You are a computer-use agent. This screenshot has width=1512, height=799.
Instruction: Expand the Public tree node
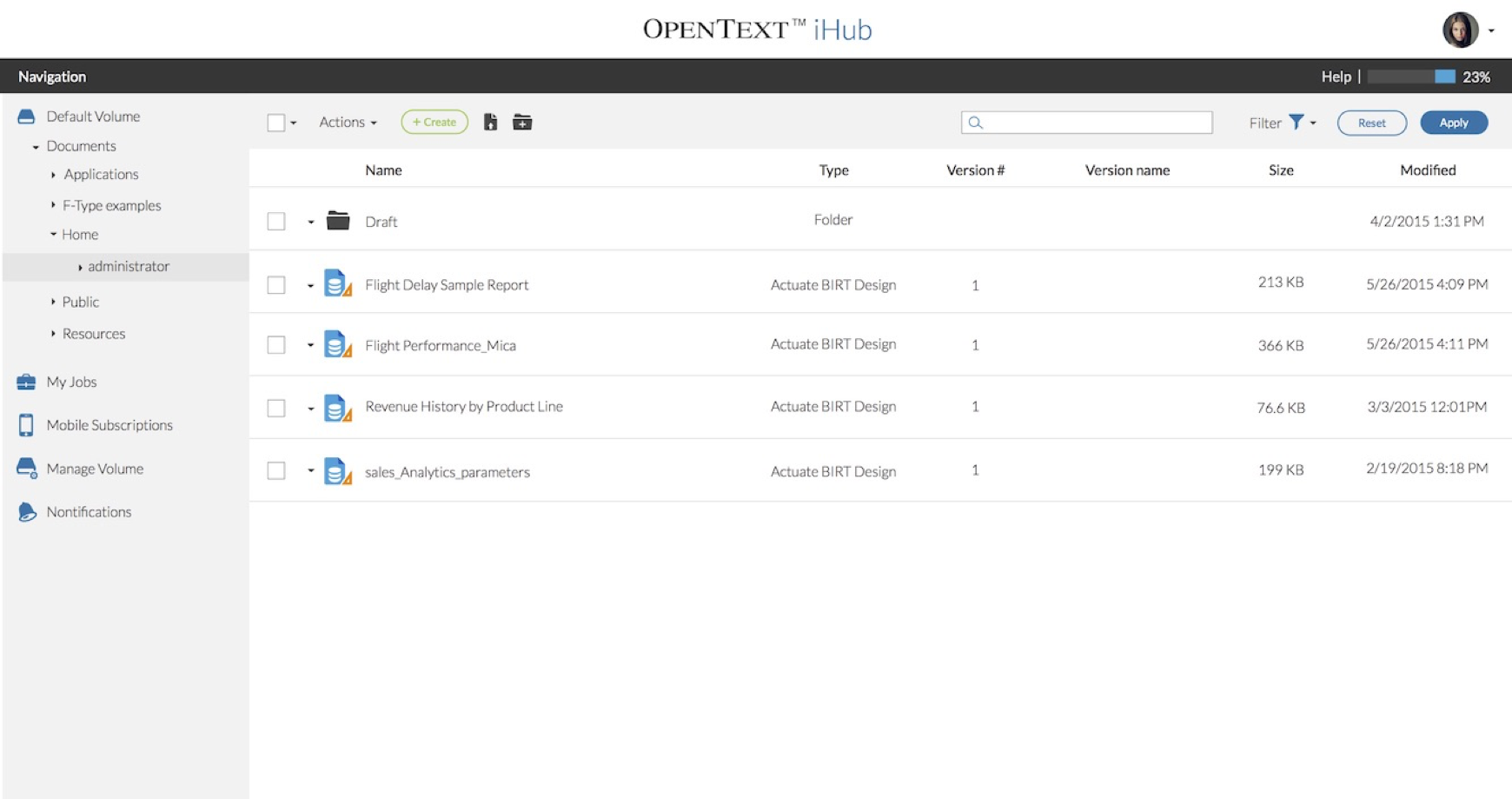coord(53,302)
